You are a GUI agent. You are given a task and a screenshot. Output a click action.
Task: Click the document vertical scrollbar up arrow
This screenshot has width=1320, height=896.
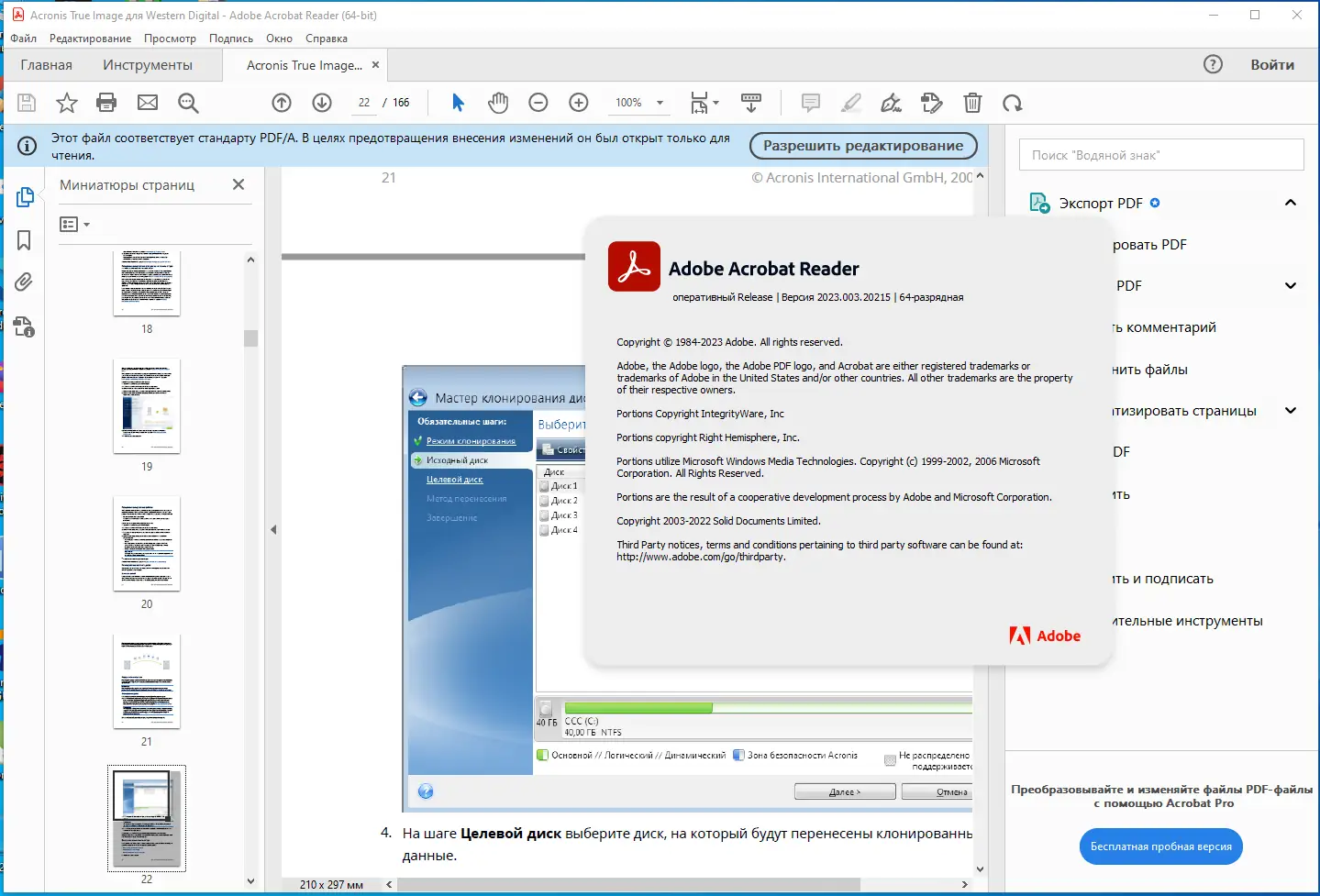[x=980, y=176]
